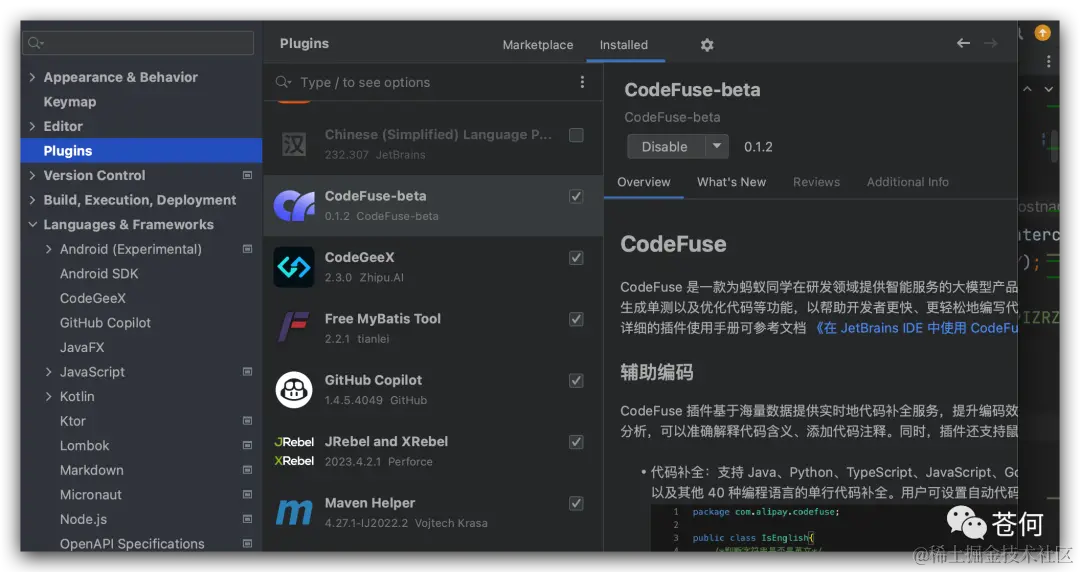
Task: Open the Additional Info tab
Action: point(908,182)
